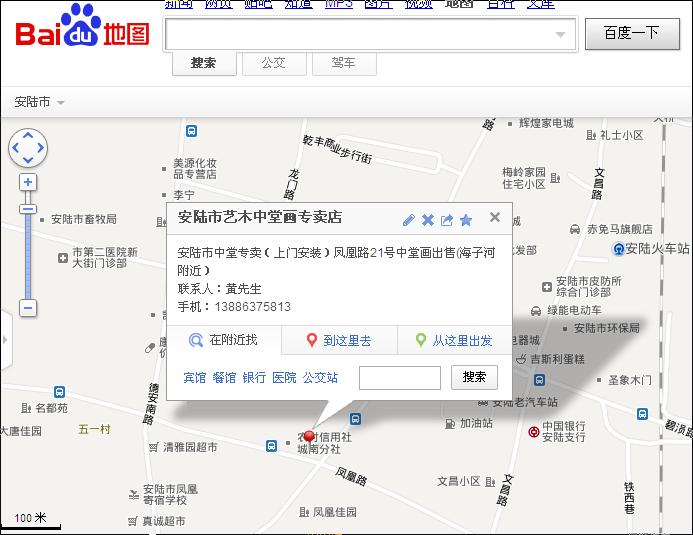Click the 安陆市凤凰寄宿学校 map label
Viewport: 693px width, 535px height.
(170, 495)
